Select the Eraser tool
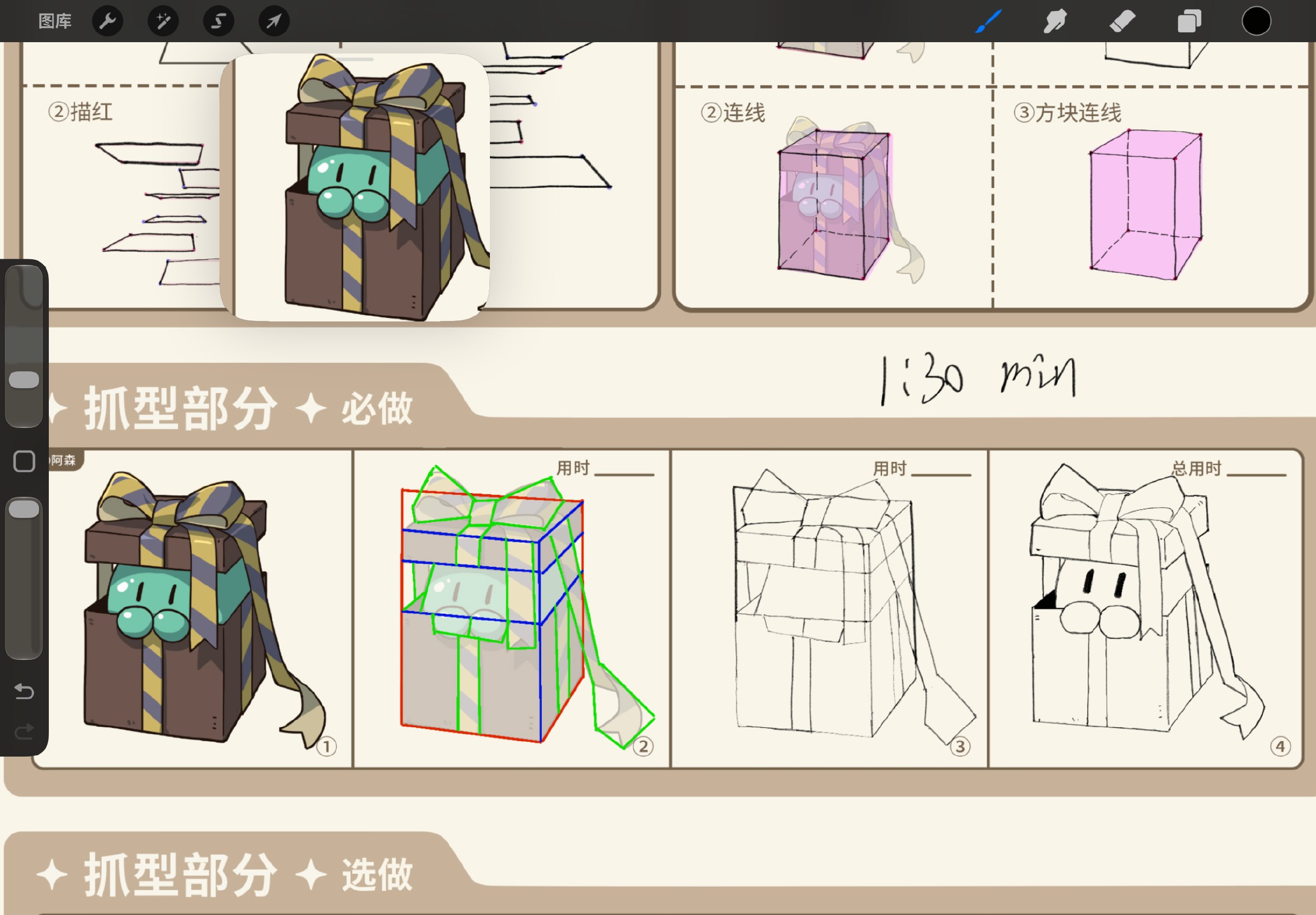Viewport: 1316px width, 915px height. point(1122,21)
